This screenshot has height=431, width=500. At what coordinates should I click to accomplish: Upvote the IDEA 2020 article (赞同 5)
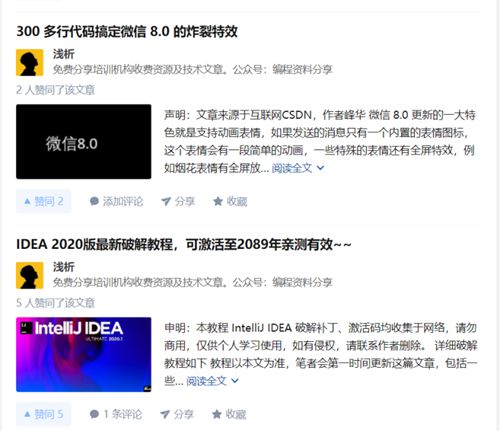click(x=44, y=414)
